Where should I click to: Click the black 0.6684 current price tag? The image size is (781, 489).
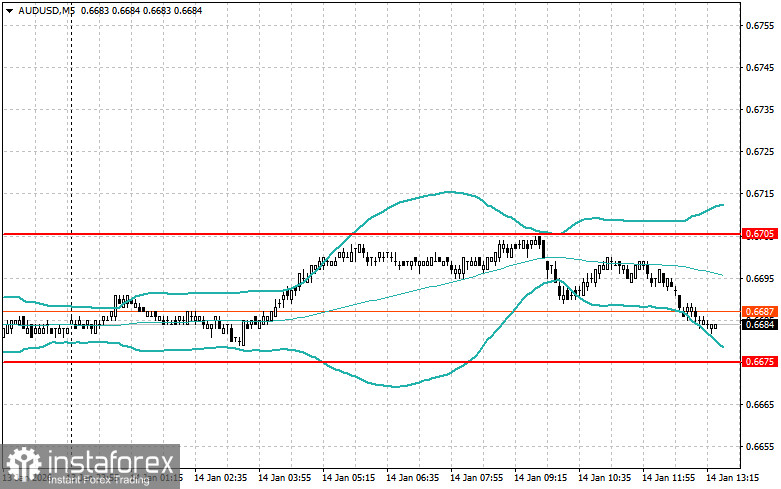[759, 325]
